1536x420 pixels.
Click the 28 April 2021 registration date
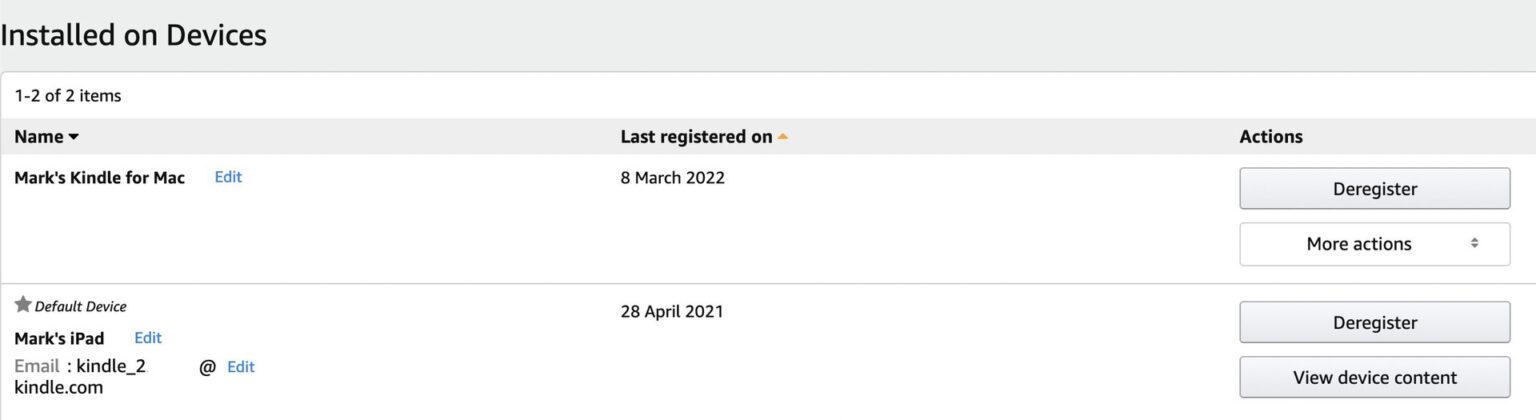click(x=671, y=312)
